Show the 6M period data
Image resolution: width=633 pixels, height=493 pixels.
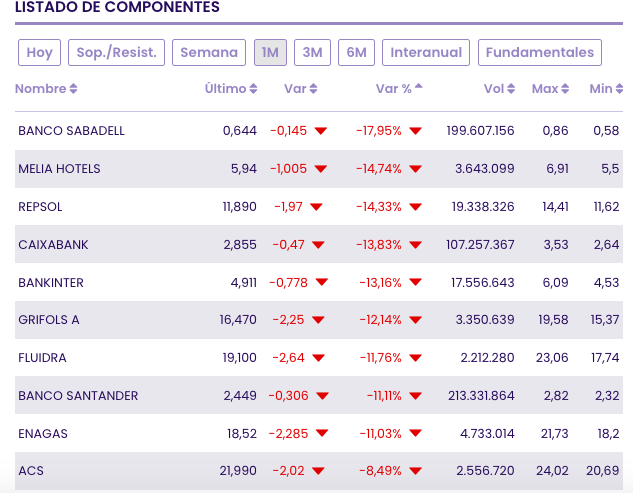[356, 52]
